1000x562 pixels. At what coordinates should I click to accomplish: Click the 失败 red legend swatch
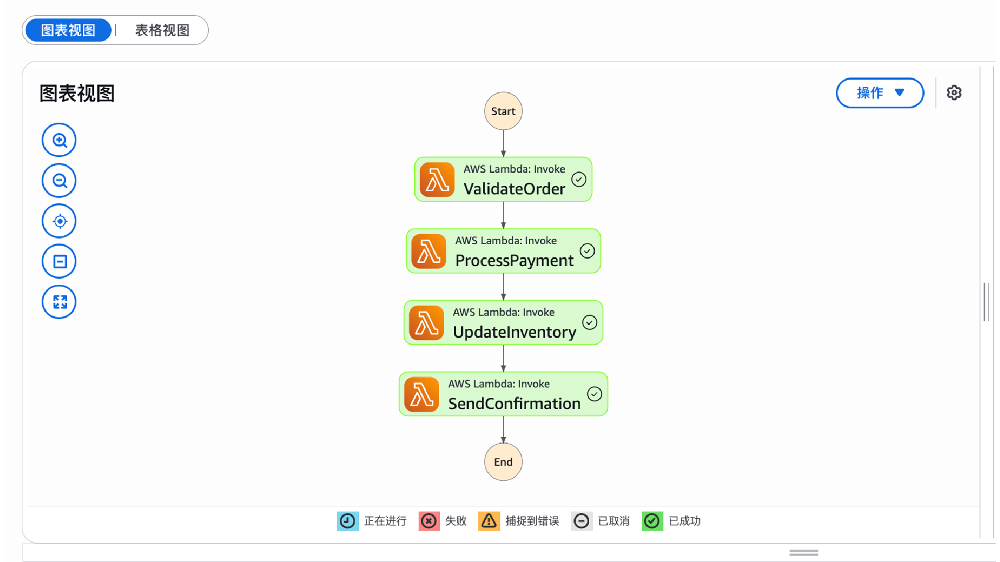pyautogui.click(x=428, y=521)
